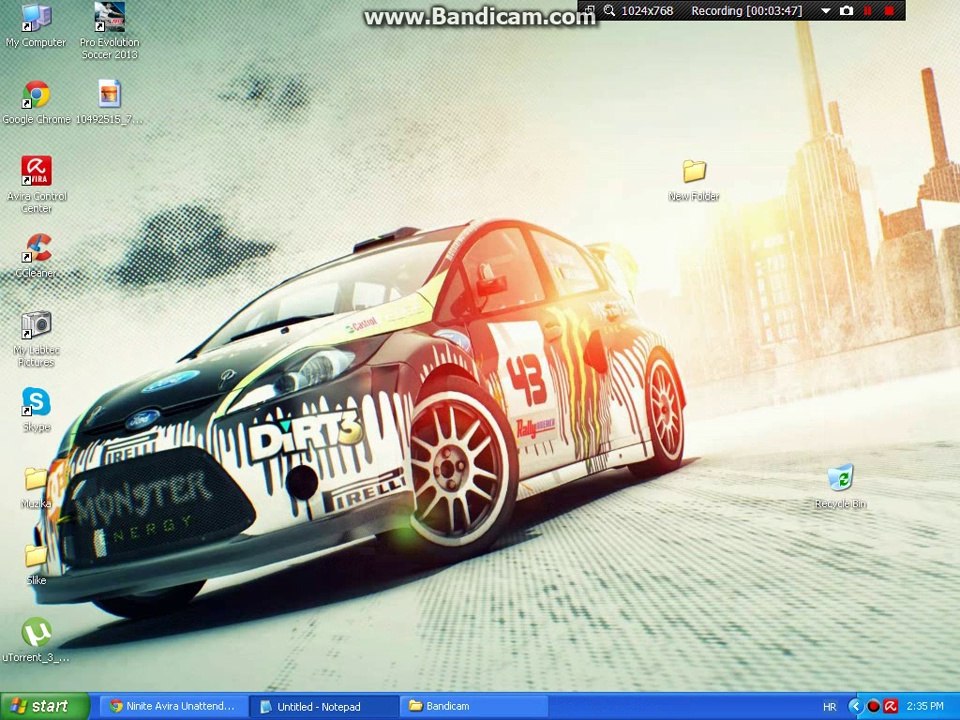Open the Bandicam dropdown arrow menu
The image size is (960, 720).
coord(826,11)
